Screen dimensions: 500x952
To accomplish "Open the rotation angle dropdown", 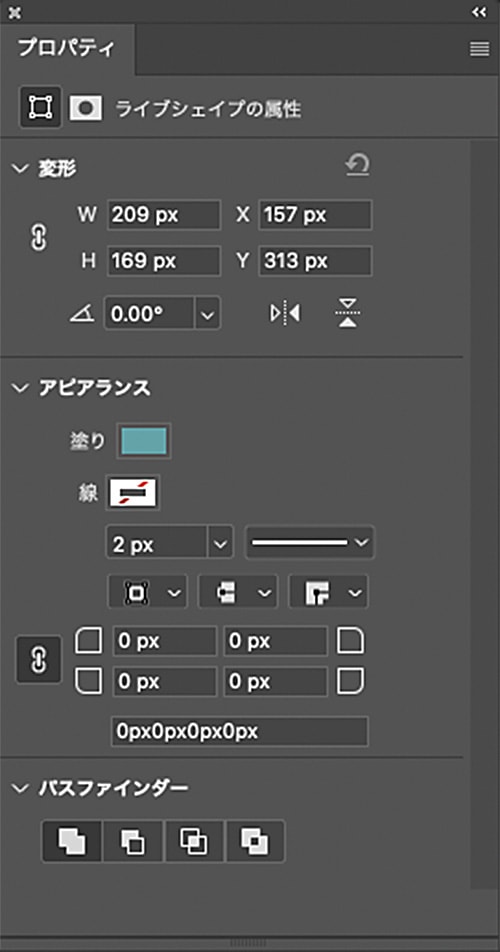I will coord(208,313).
